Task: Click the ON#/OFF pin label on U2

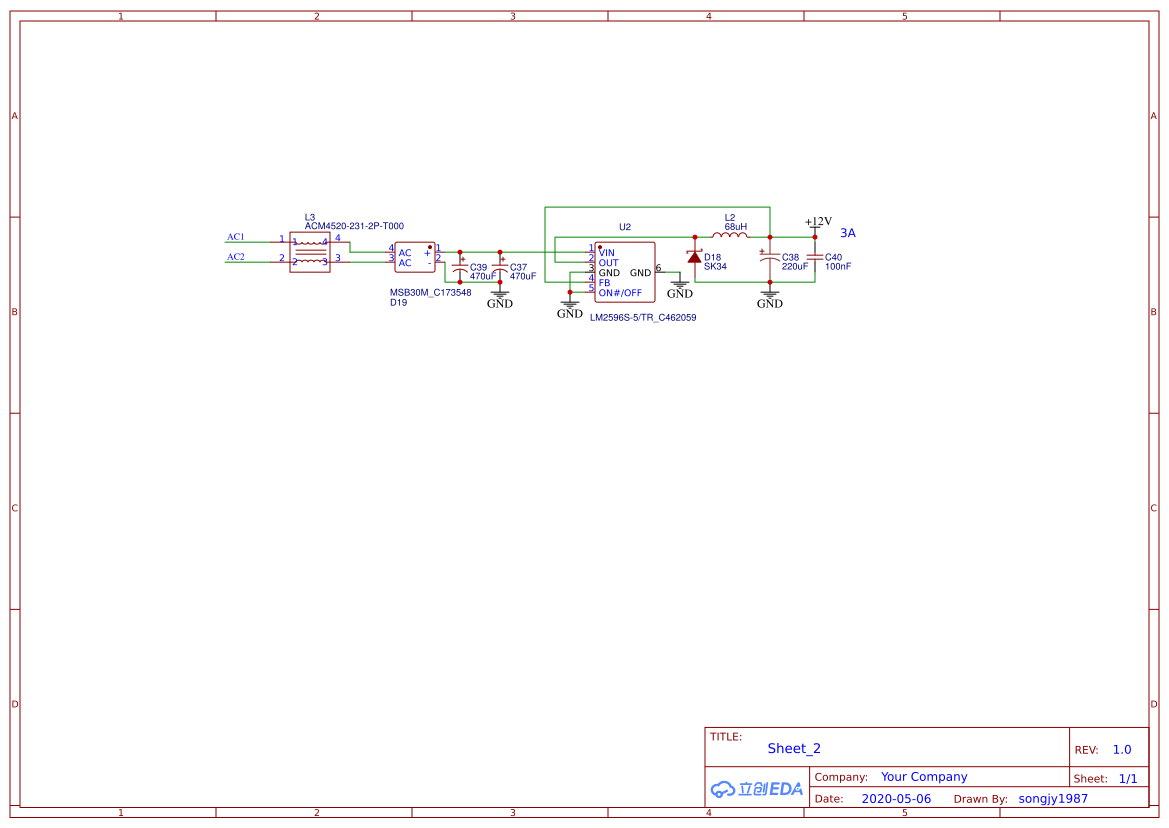Action: pos(620,293)
